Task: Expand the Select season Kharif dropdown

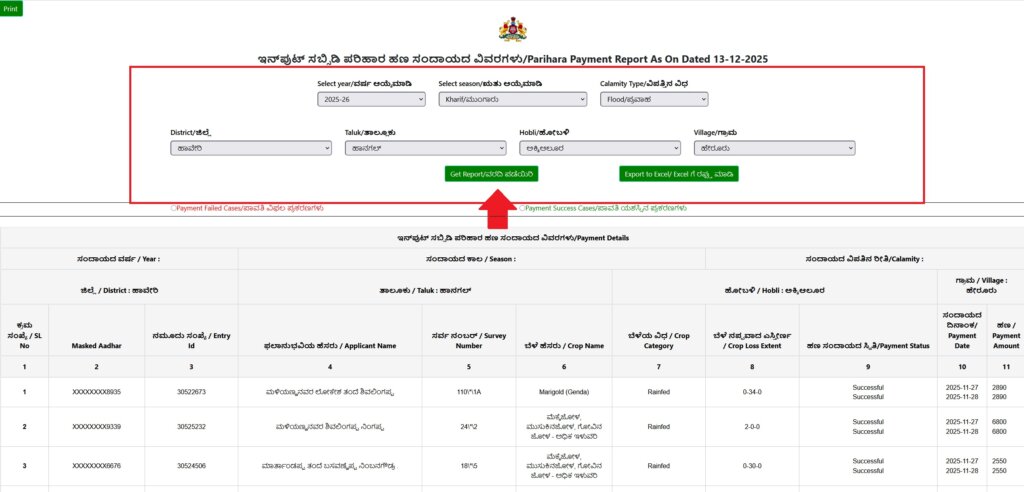Action: tap(512, 99)
